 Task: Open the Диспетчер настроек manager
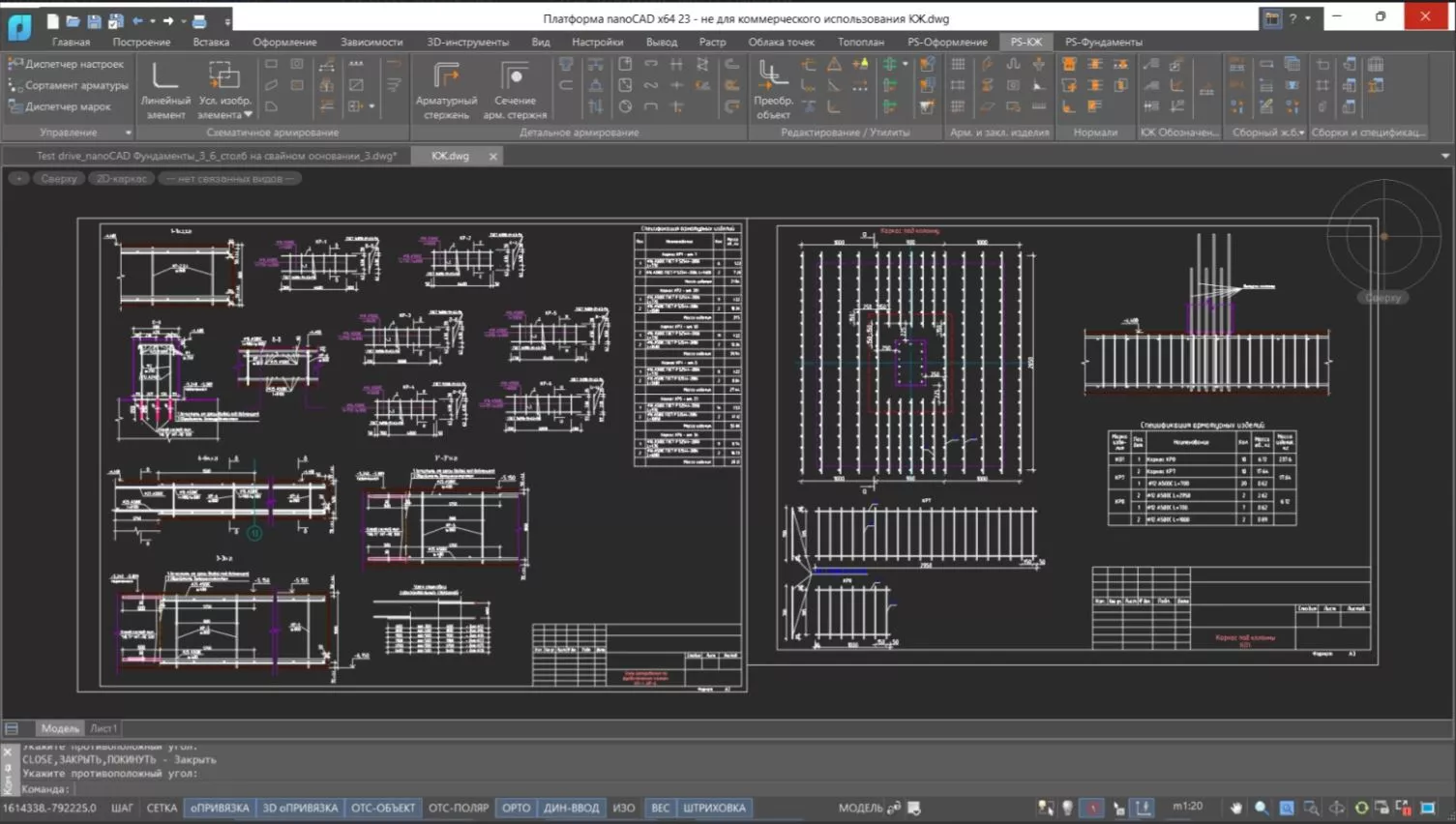(x=67, y=64)
